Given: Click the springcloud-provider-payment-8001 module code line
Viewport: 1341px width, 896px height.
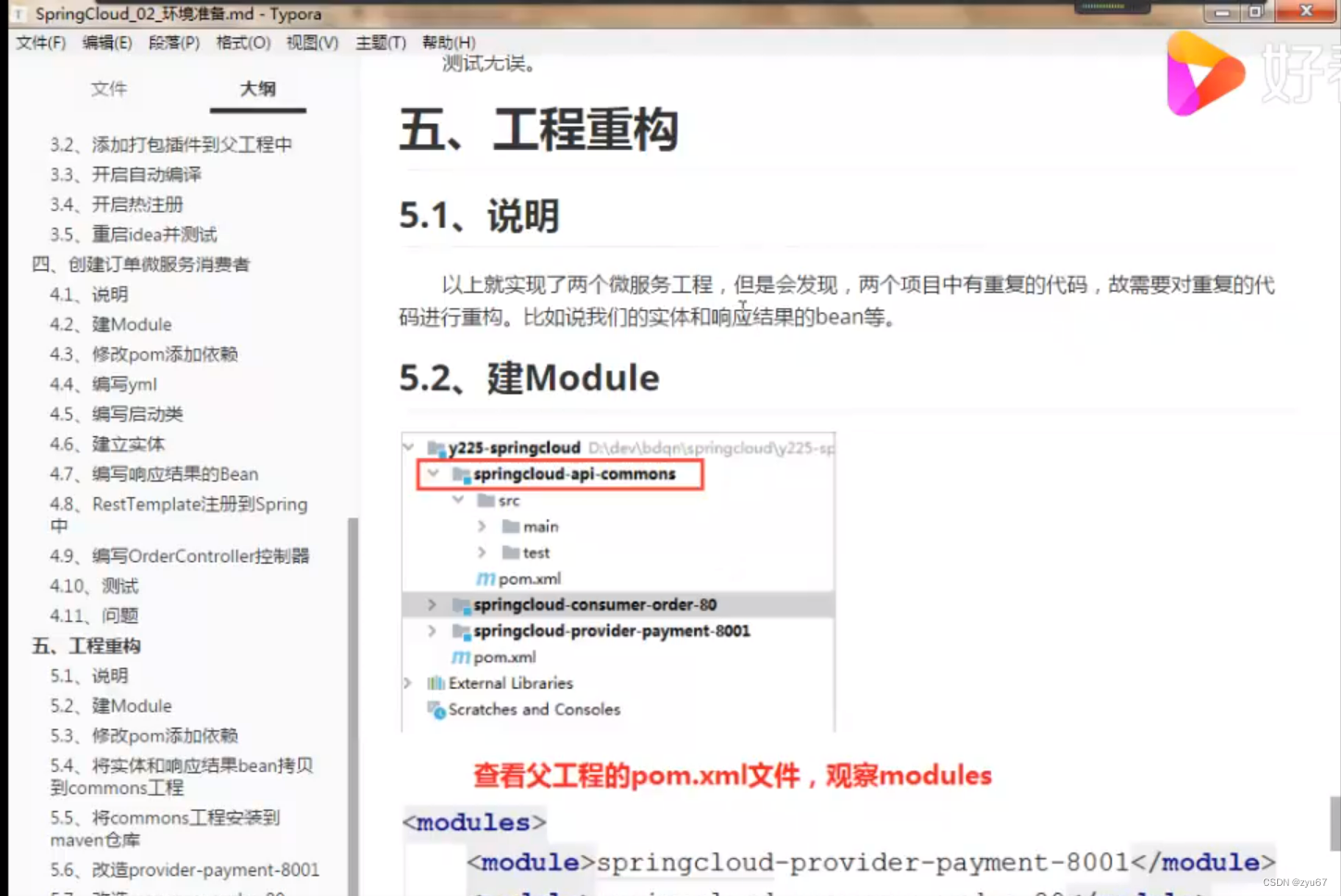Looking at the screenshot, I should point(871,863).
